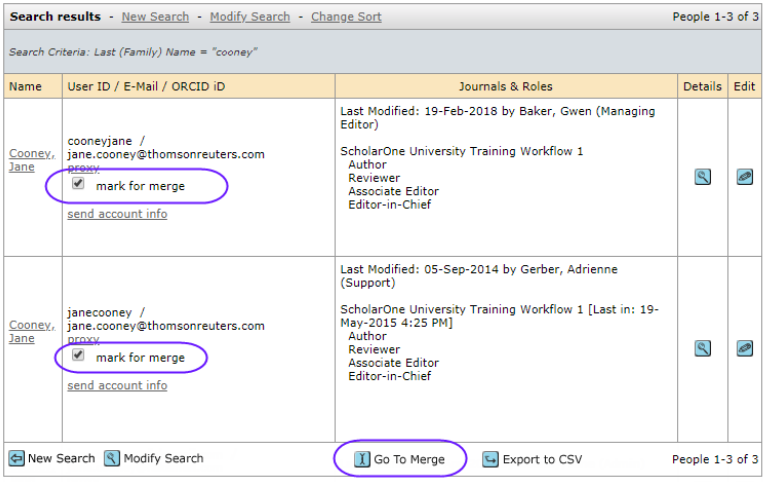Send account info to janecooney
The width and height of the screenshot is (770, 482).
tap(117, 386)
